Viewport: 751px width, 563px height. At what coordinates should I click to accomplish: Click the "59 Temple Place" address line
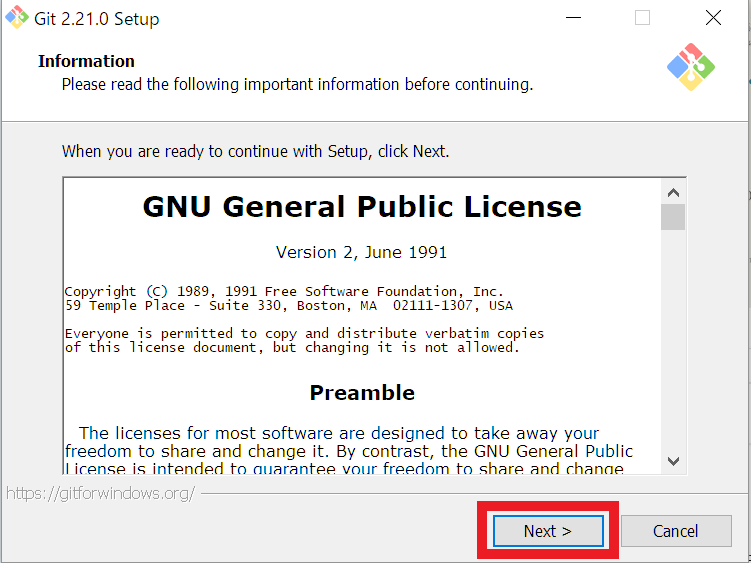point(289,306)
